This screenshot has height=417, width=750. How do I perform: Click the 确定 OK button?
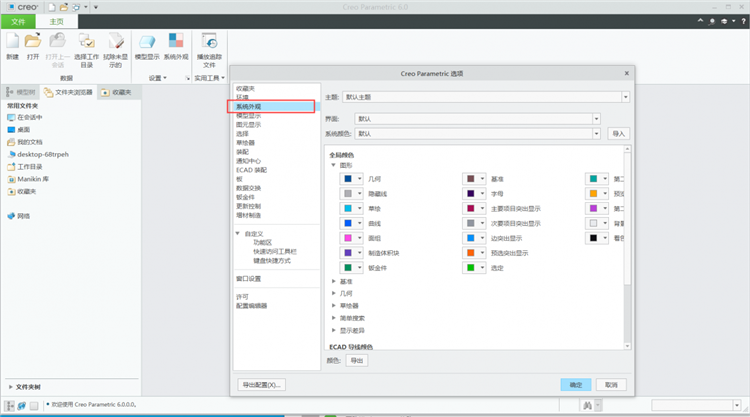click(575, 385)
